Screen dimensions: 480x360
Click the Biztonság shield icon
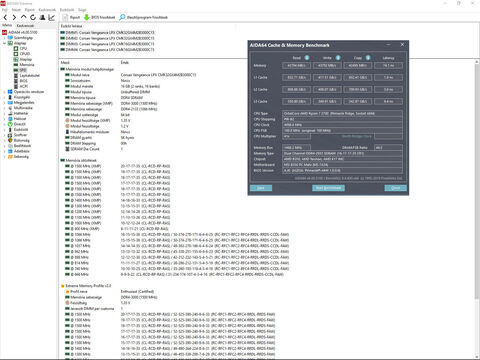[10, 140]
